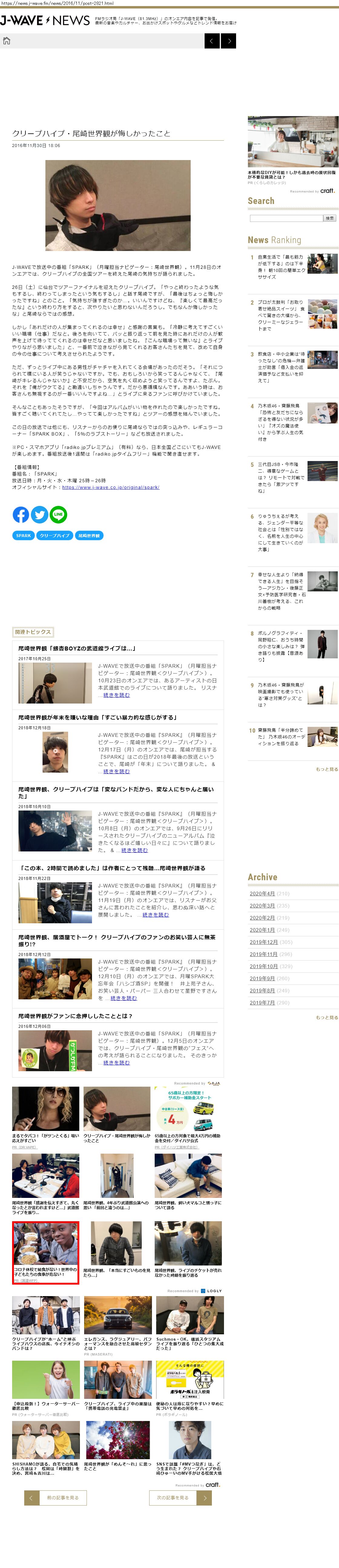The width and height of the screenshot is (339, 1568).
Task: Open the 2020年4月 archive link
Action: 262,894
